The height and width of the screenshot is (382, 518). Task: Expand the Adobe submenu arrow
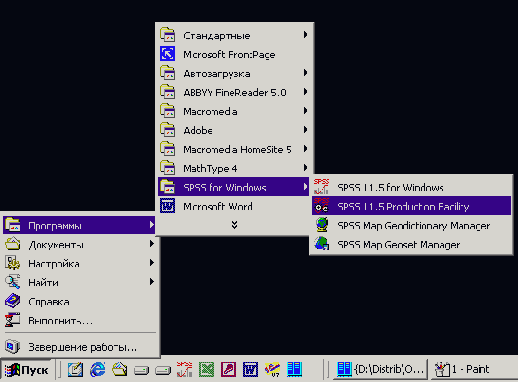(x=305, y=130)
